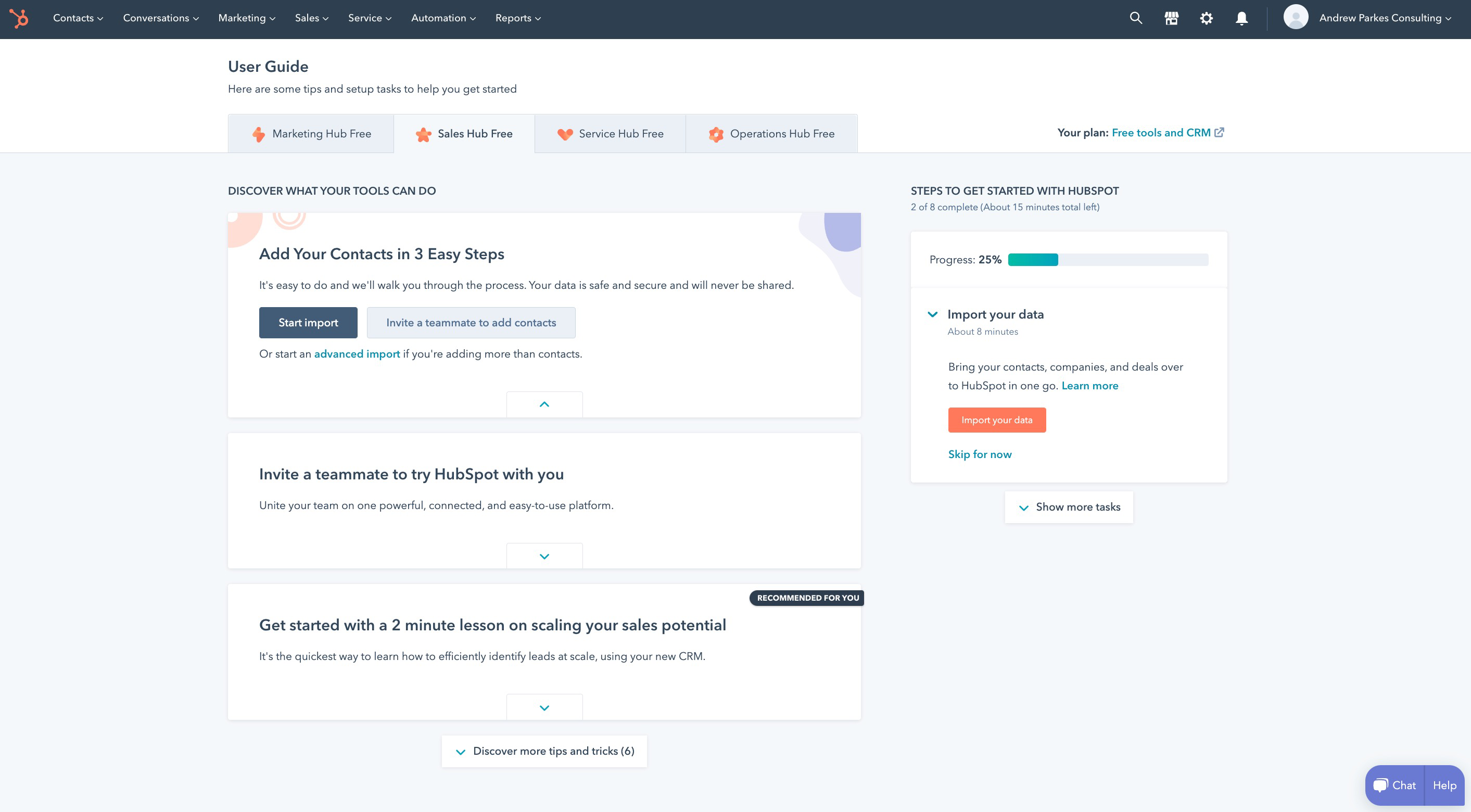The width and height of the screenshot is (1471, 812).
Task: Expand Discover more tips and tricks
Action: click(544, 752)
